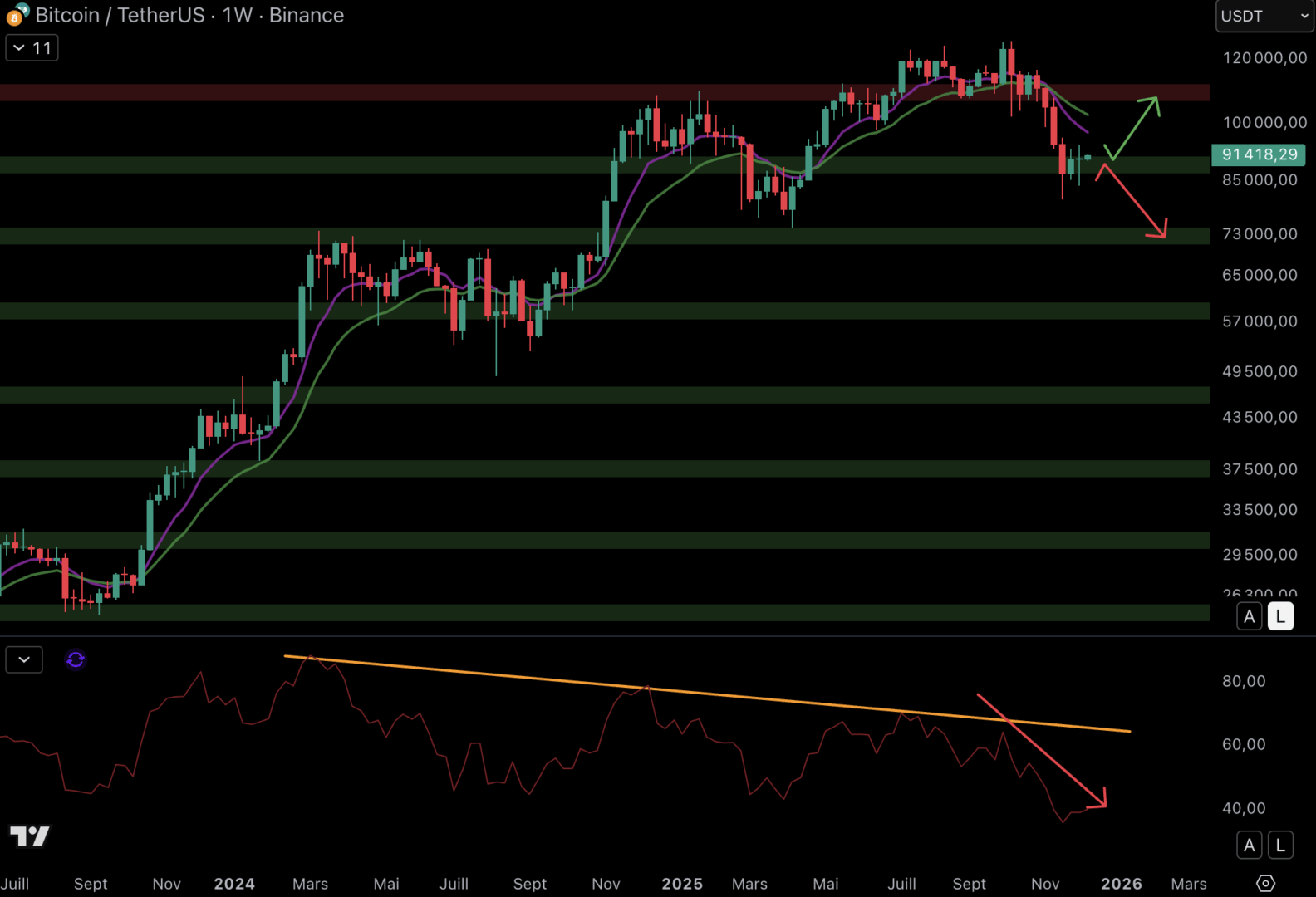This screenshot has width=1316, height=897.
Task: Expand the 11 indicators legend
Action: [32, 48]
